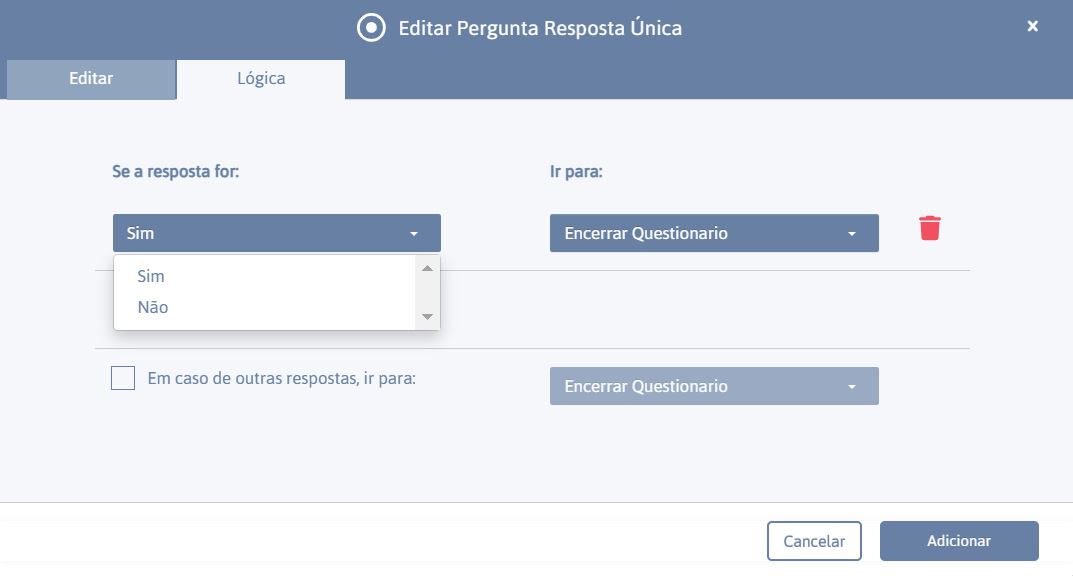Click the scroll-up arrow in answer list
The width and height of the screenshot is (1073, 576).
[x=428, y=268]
